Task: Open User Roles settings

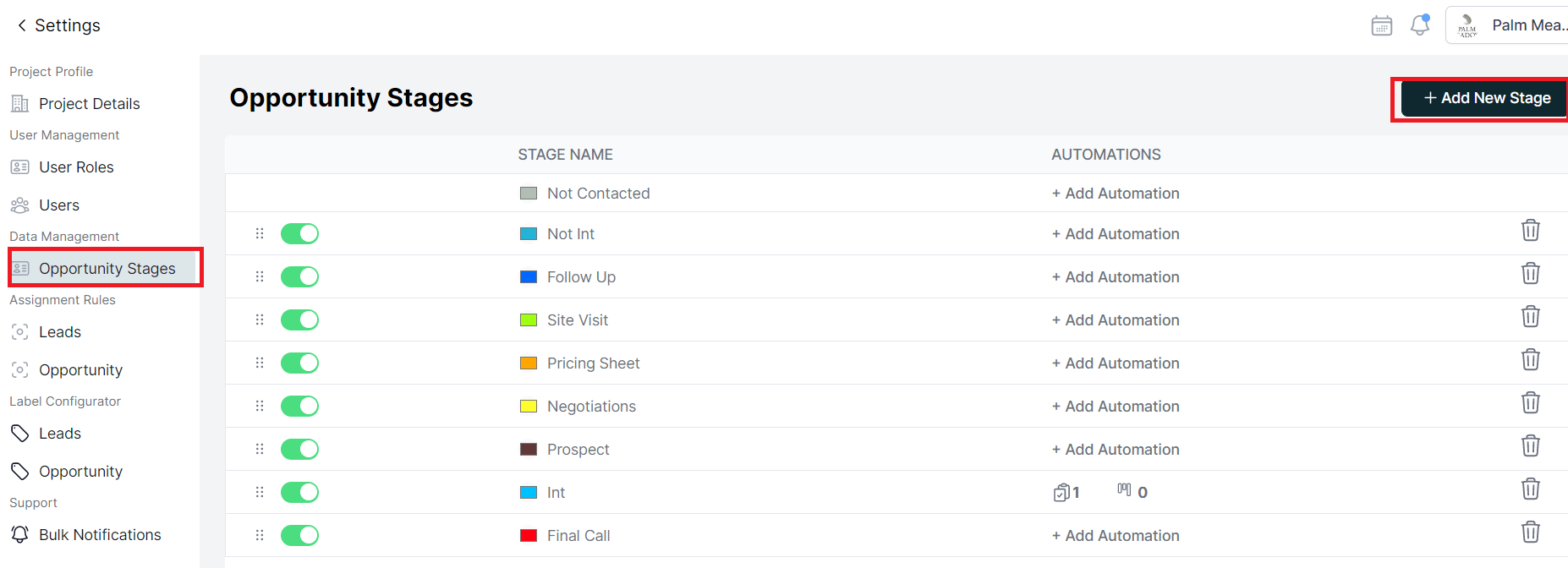Action: [76, 167]
